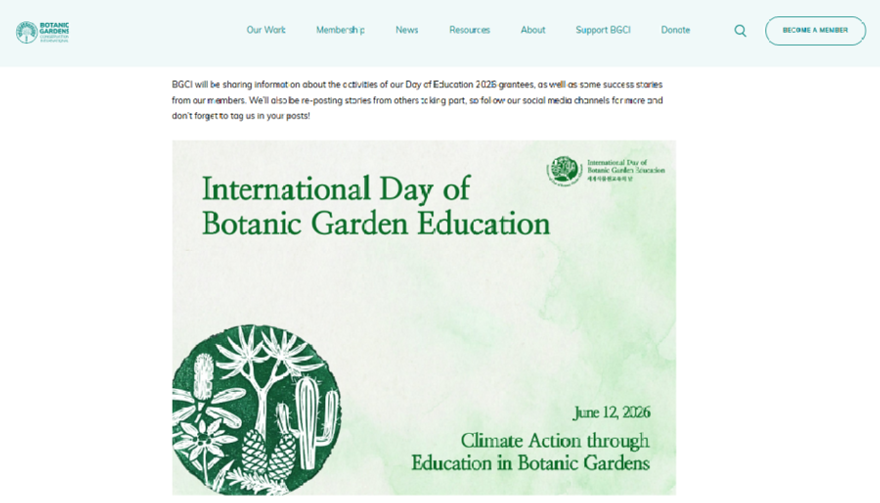The width and height of the screenshot is (880, 503).
Task: Open the search magnifier icon
Action: pyautogui.click(x=740, y=31)
